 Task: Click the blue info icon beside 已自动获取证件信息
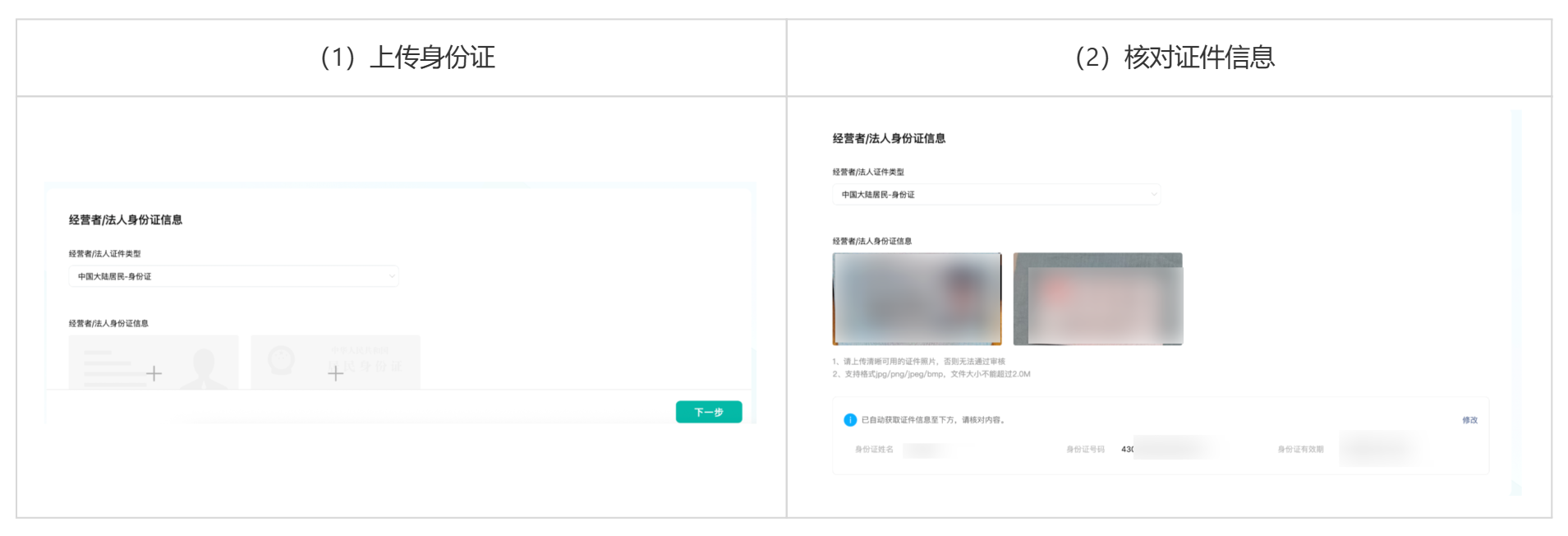850,420
